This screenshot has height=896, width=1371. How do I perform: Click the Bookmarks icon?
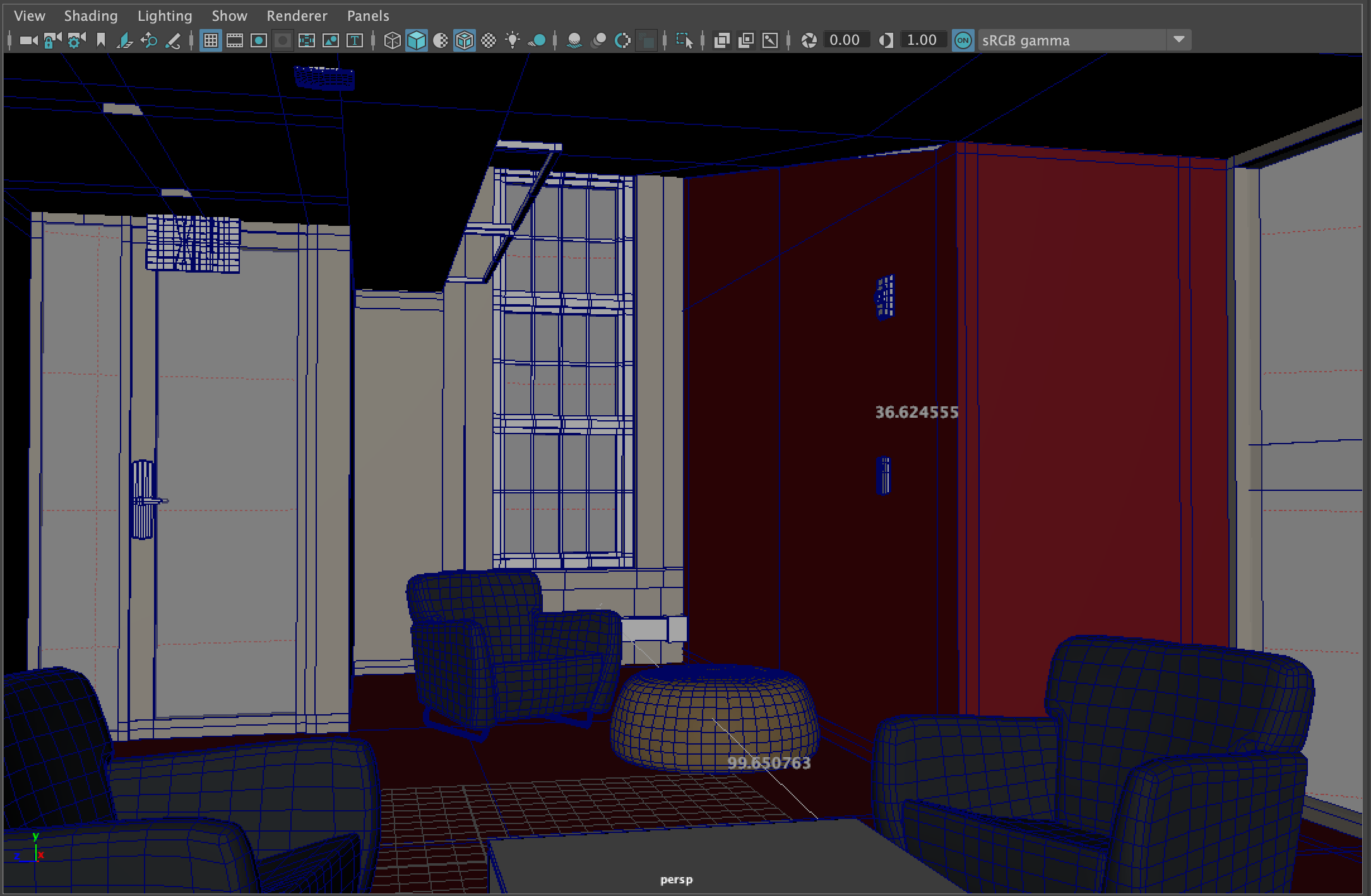coord(100,40)
